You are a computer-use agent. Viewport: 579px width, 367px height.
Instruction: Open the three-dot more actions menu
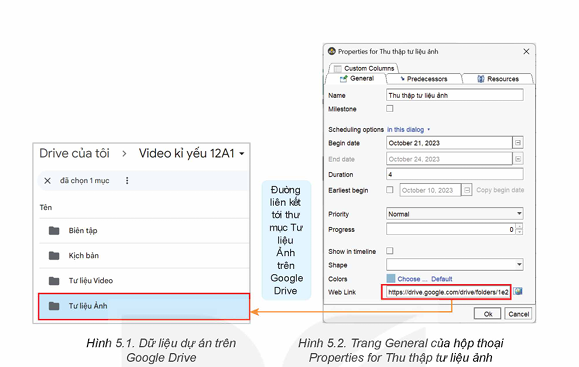[127, 181]
